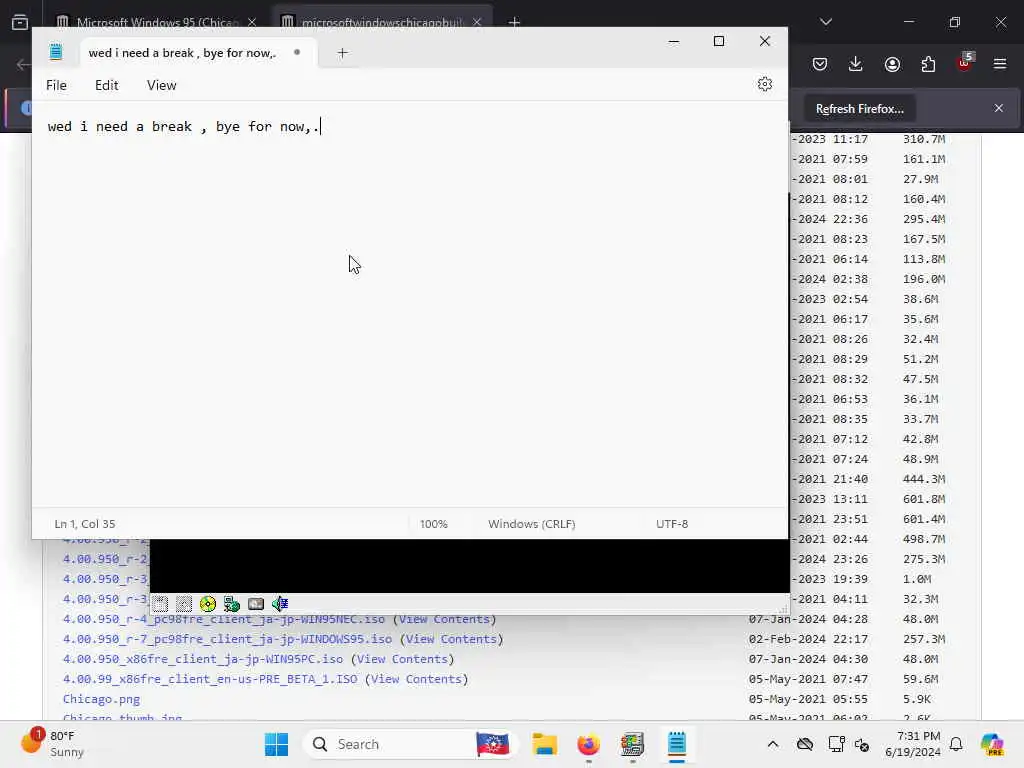
Task: Open the muted volume tray icon
Action: (861, 744)
